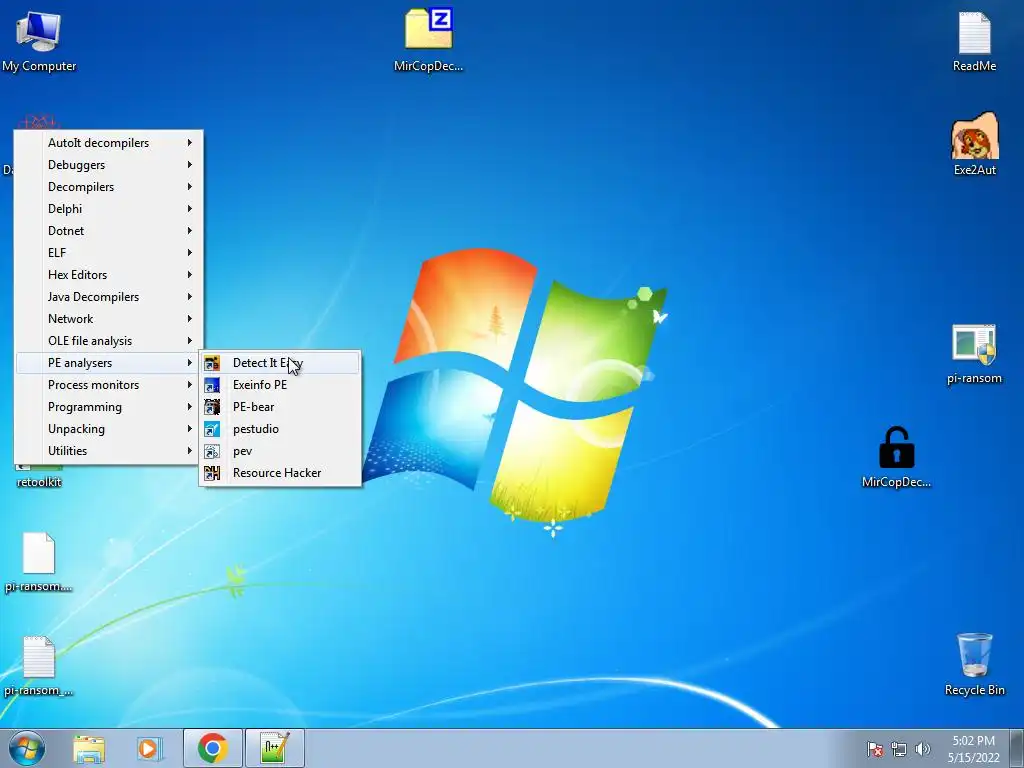Click the Exeinfo PE icon
The width and height of the screenshot is (1024, 768).
click(x=212, y=385)
